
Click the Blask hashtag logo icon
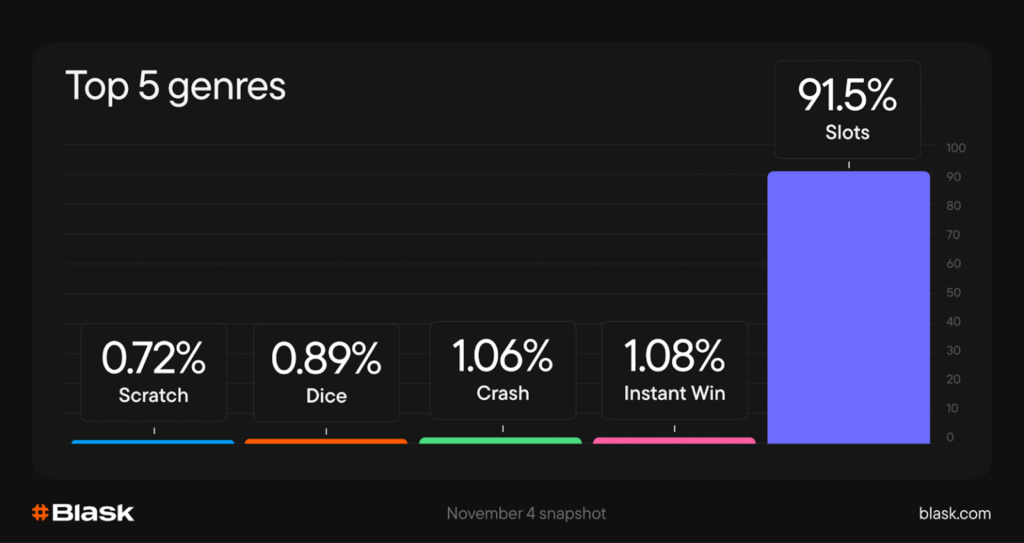click(x=40, y=513)
